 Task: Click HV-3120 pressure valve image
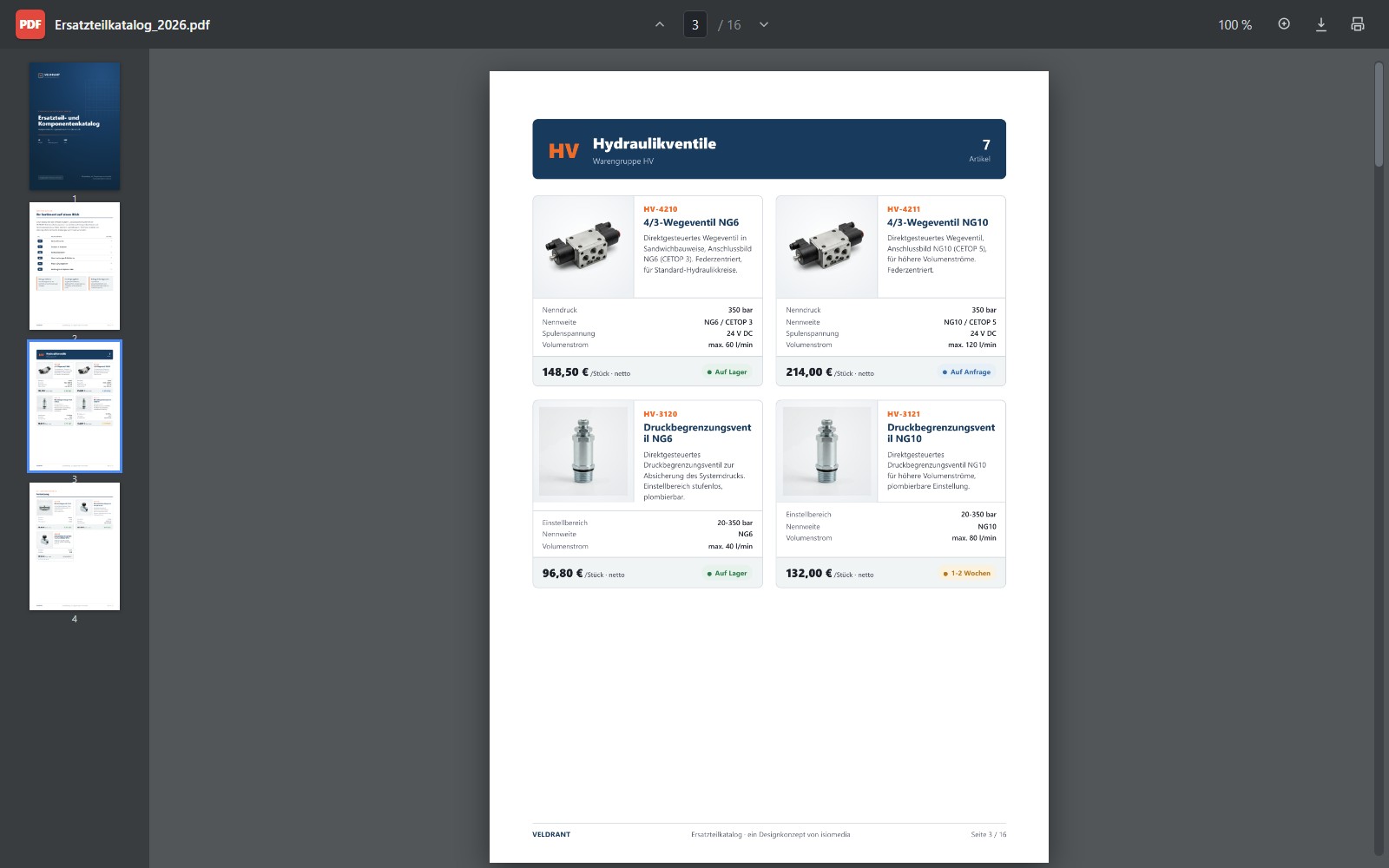[x=583, y=451]
